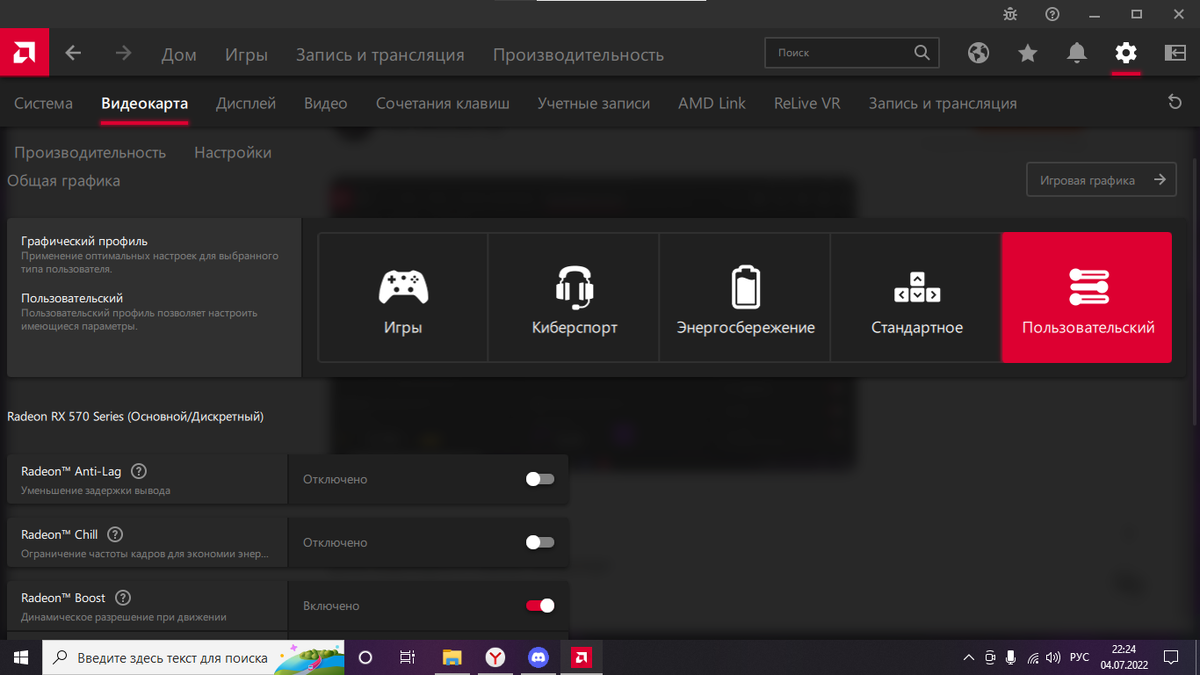Select the Энергосбережение profile
Image resolution: width=1200 pixels, height=675 pixels.
coord(745,297)
